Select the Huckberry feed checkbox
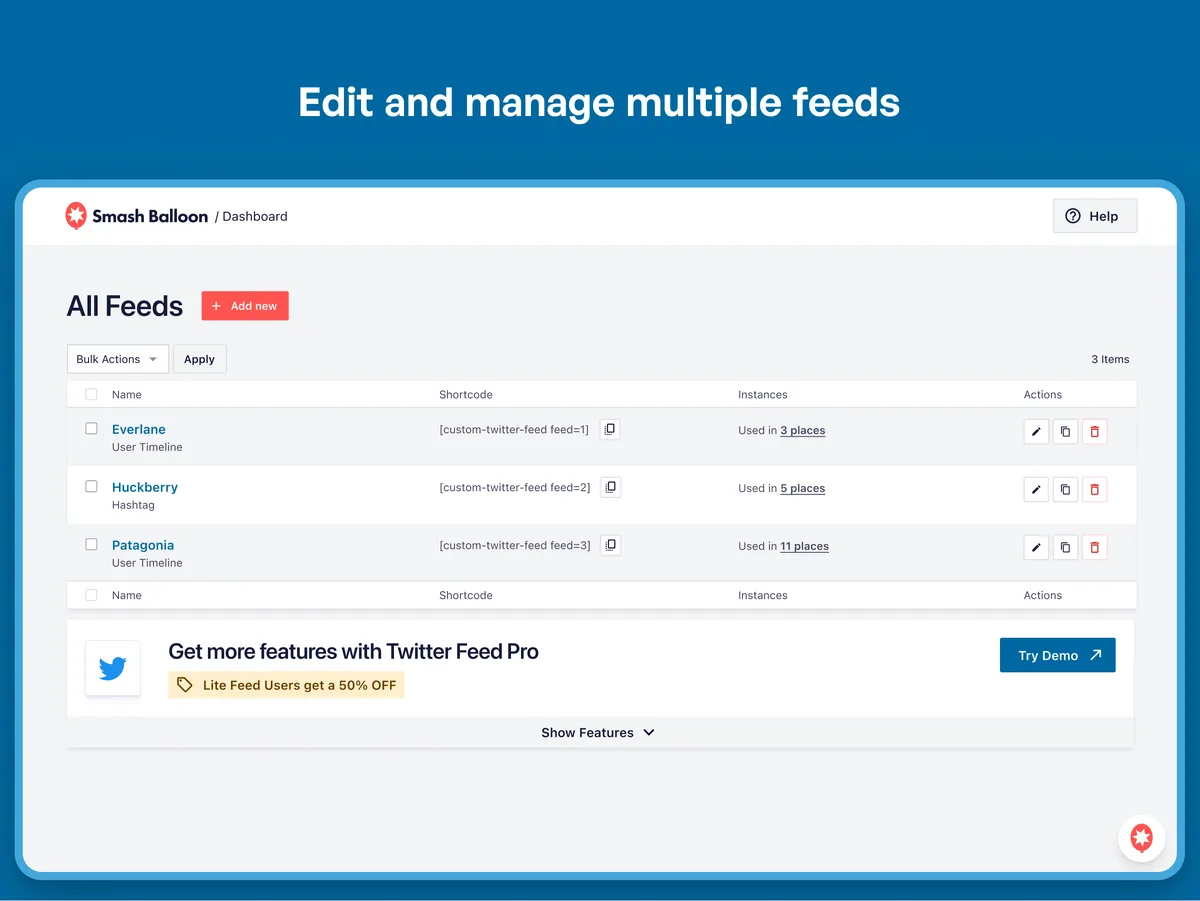 91,486
